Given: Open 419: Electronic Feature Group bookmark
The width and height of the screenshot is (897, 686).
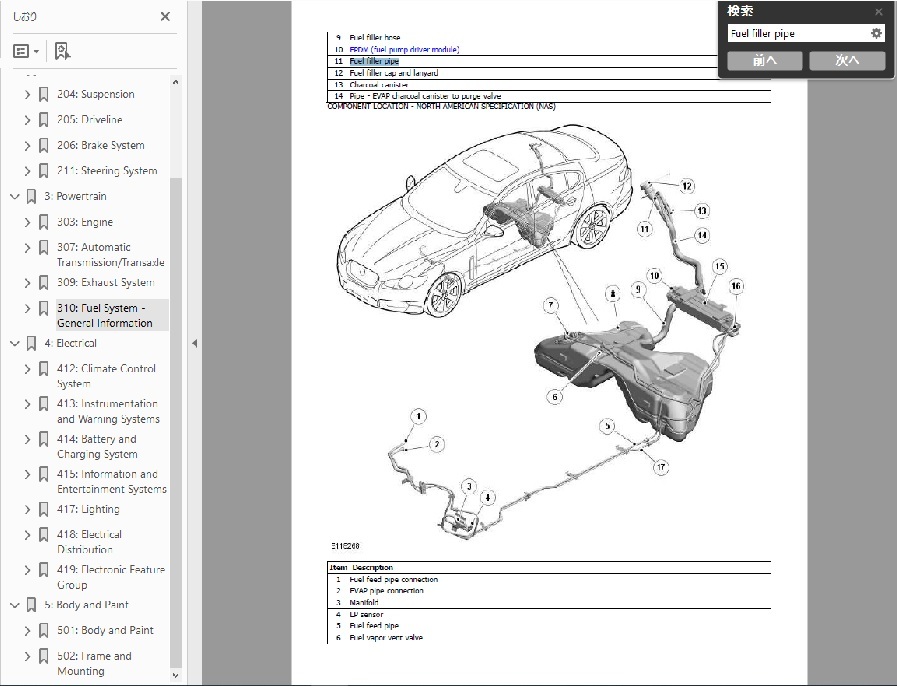Looking at the screenshot, I should [x=111, y=577].
